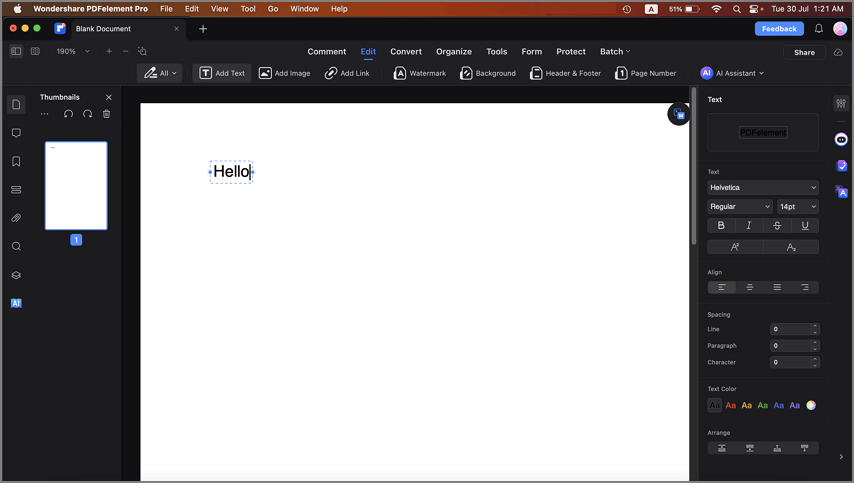Open the bookmarks panel in left sidebar

[x=16, y=162]
